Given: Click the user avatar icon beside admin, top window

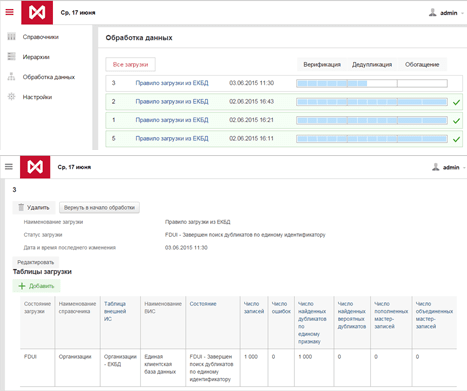Looking at the screenshot, I should pos(433,13).
